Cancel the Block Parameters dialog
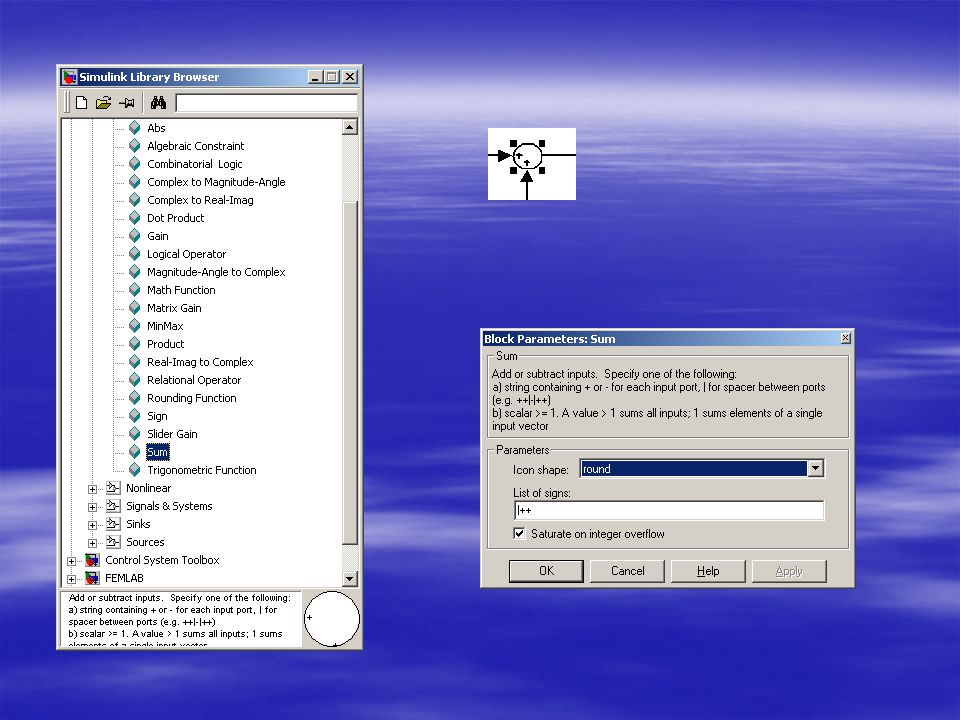Screen dimensions: 960x720 pos(628,571)
